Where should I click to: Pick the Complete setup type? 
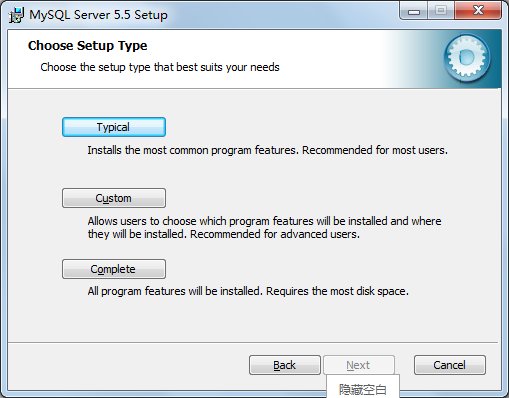pyautogui.click(x=114, y=269)
